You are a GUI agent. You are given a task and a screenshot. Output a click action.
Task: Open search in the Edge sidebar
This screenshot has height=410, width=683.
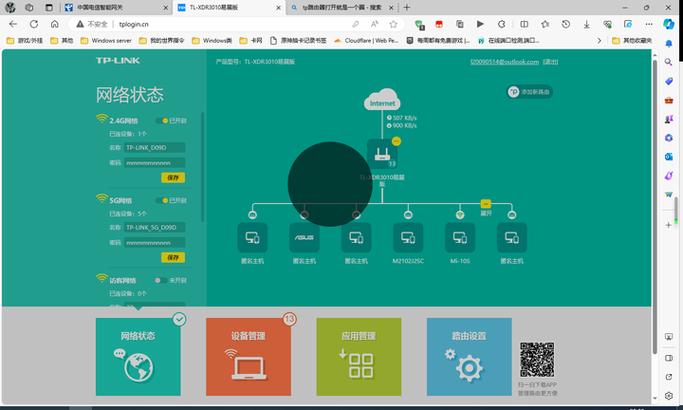(669, 62)
